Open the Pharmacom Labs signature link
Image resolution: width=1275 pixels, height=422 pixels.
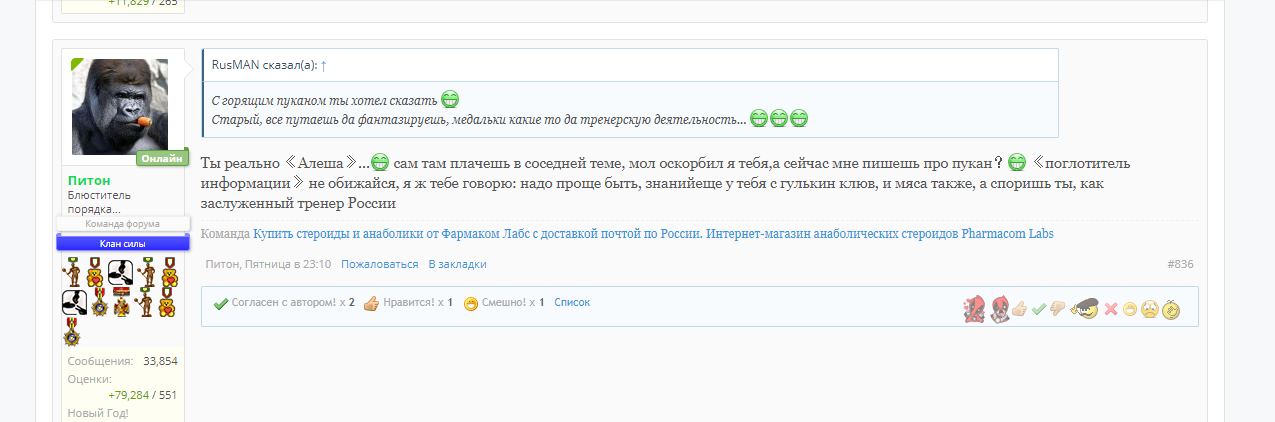point(652,234)
